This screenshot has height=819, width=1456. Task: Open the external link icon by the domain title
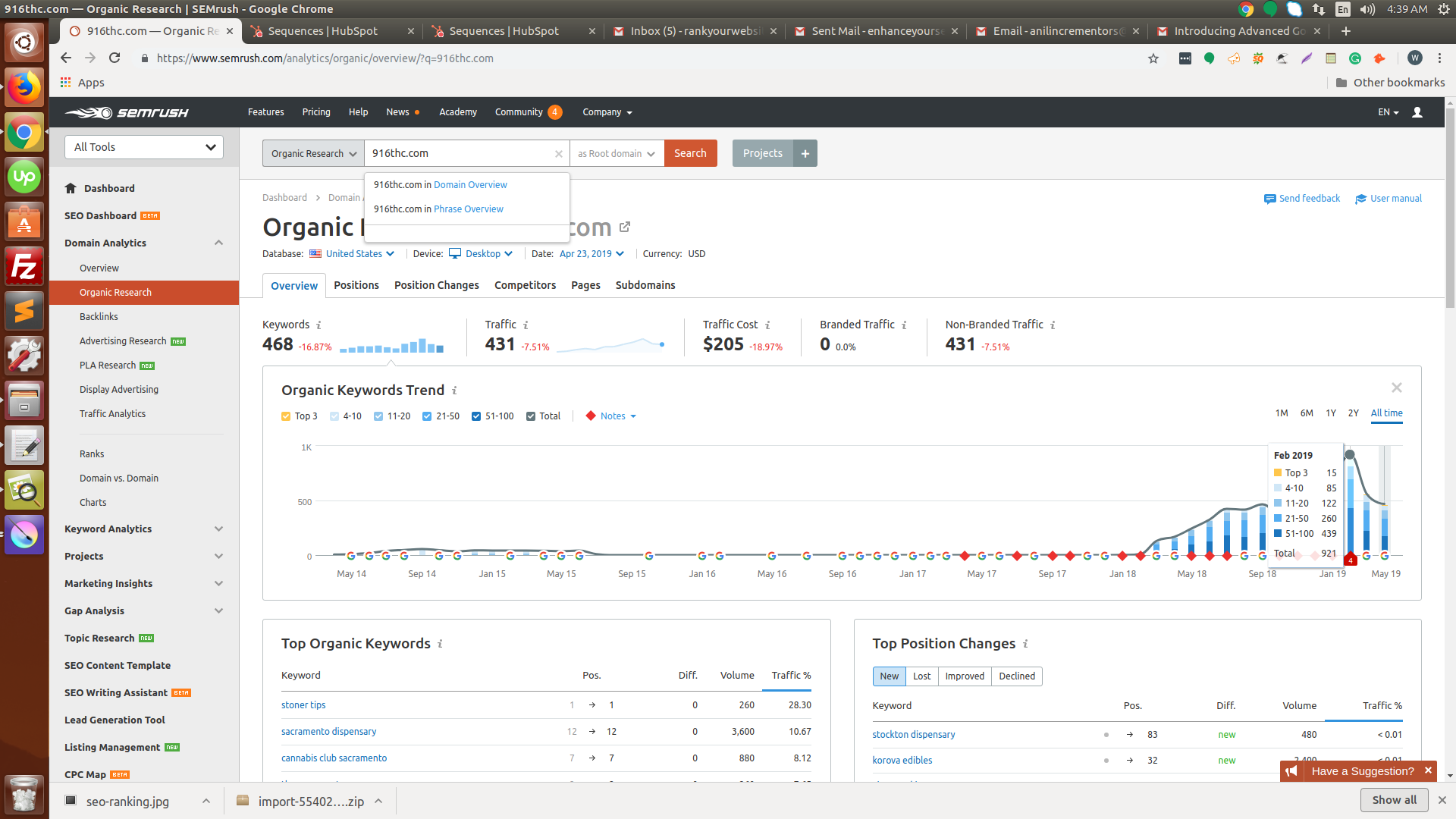tap(625, 227)
